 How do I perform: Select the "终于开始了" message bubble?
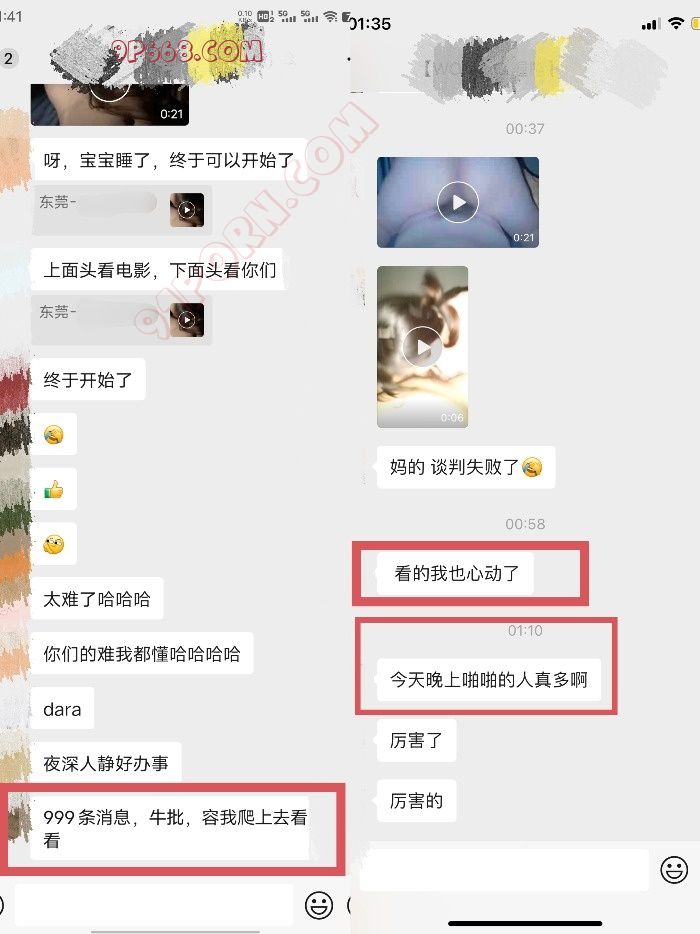point(88,379)
